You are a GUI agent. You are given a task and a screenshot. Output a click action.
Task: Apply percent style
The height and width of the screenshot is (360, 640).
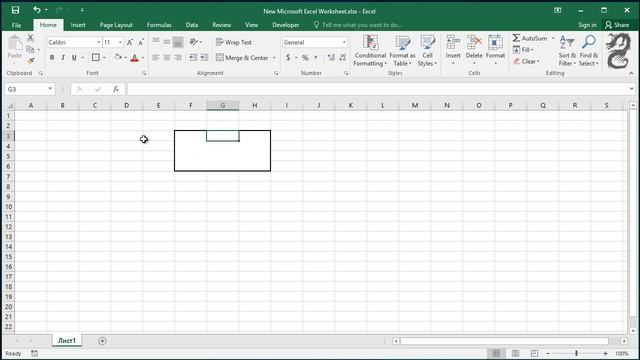305,58
